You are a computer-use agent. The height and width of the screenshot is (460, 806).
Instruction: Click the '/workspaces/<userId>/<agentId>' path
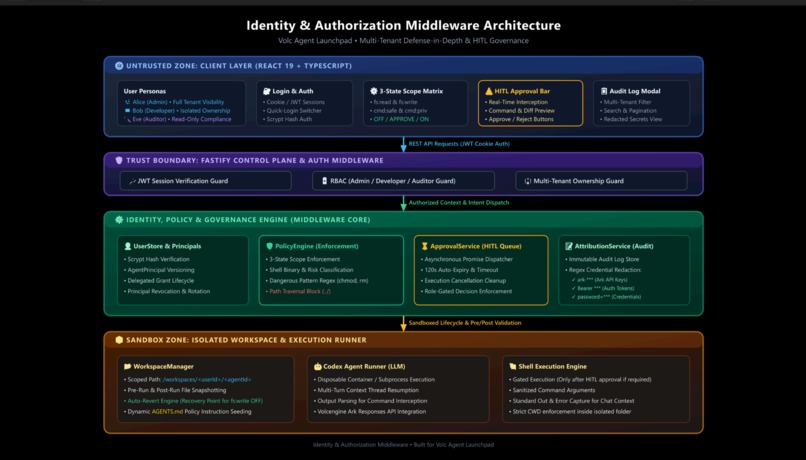coord(207,379)
